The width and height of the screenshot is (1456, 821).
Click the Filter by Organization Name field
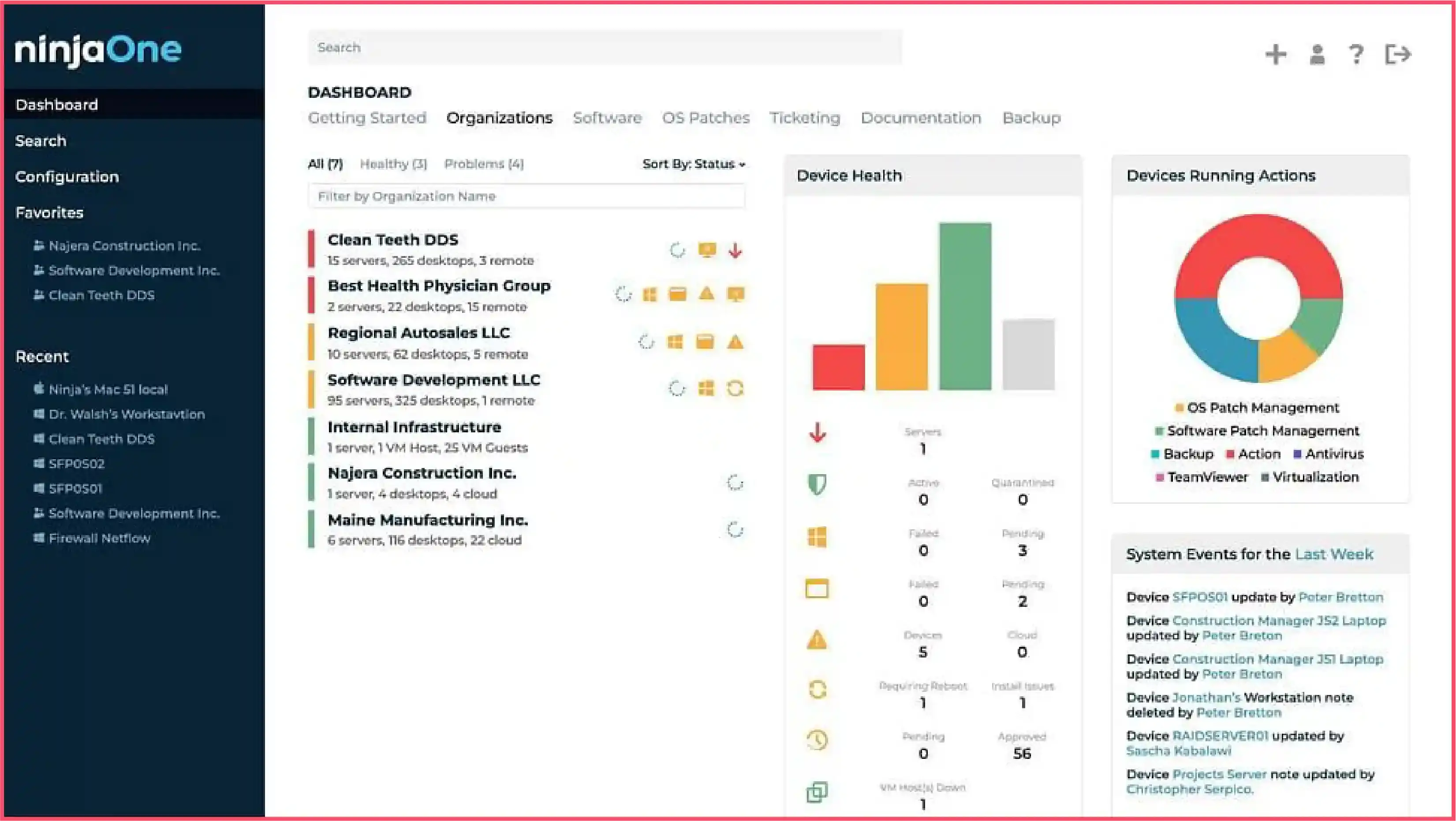(x=526, y=196)
